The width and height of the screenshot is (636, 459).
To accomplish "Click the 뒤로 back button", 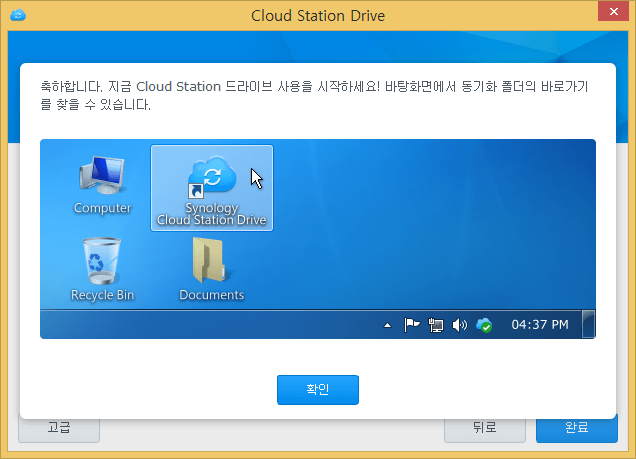I will click(485, 430).
